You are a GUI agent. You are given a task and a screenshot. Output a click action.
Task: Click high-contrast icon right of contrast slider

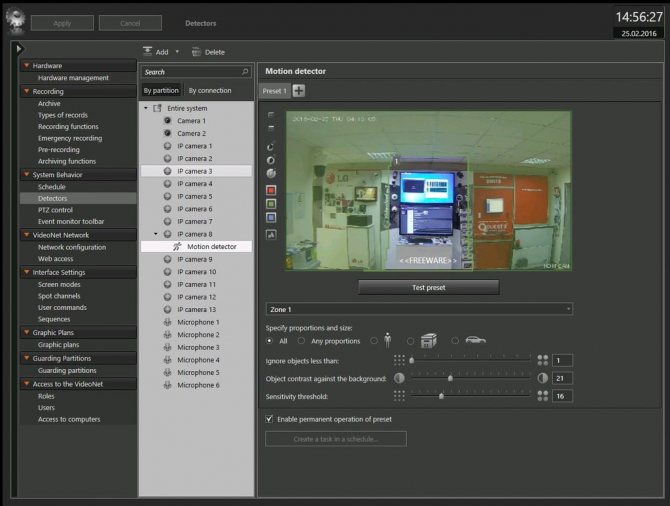tap(543, 378)
